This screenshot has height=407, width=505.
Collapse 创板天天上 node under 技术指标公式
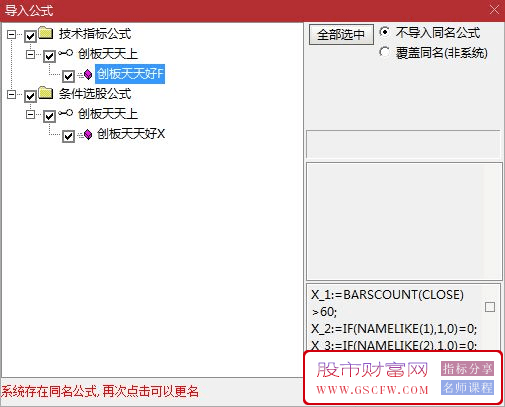tap(31, 54)
